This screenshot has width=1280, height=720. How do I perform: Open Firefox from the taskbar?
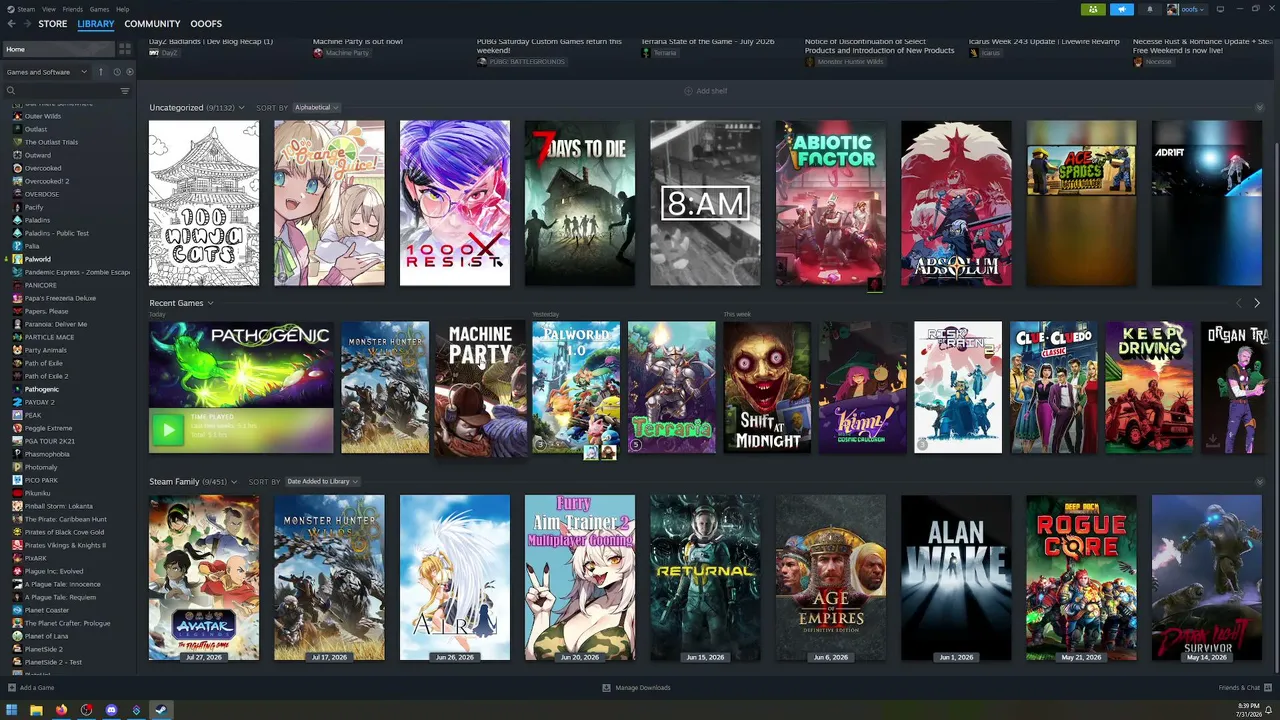tap(62, 710)
